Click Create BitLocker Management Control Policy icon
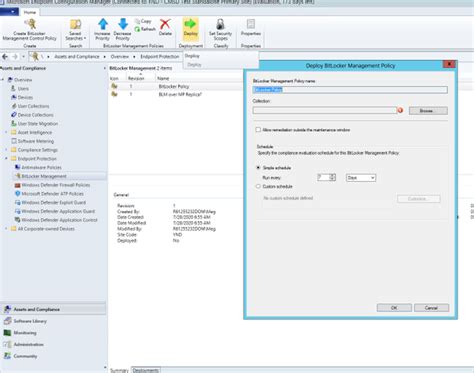The width and height of the screenshot is (474, 373). tap(30, 24)
